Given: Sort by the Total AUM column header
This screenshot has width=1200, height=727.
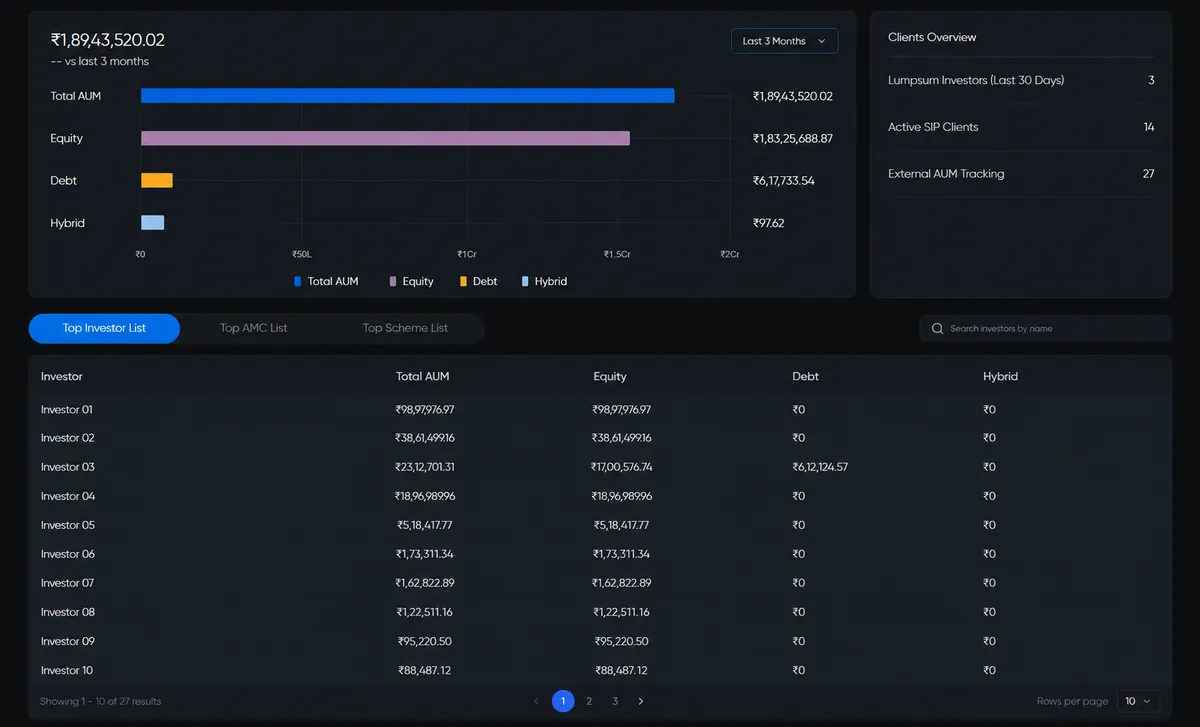Looking at the screenshot, I should pyautogui.click(x=423, y=377).
